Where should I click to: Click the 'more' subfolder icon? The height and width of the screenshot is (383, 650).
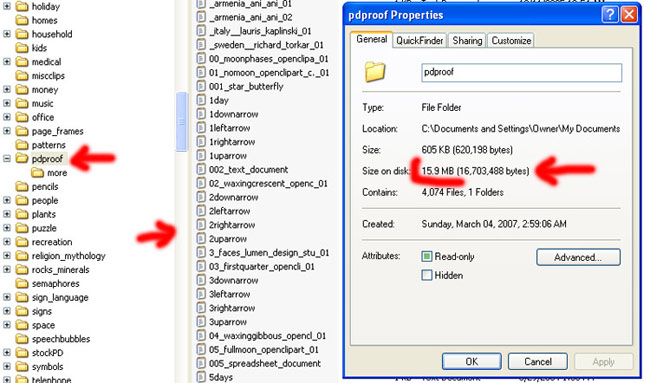click(x=37, y=172)
